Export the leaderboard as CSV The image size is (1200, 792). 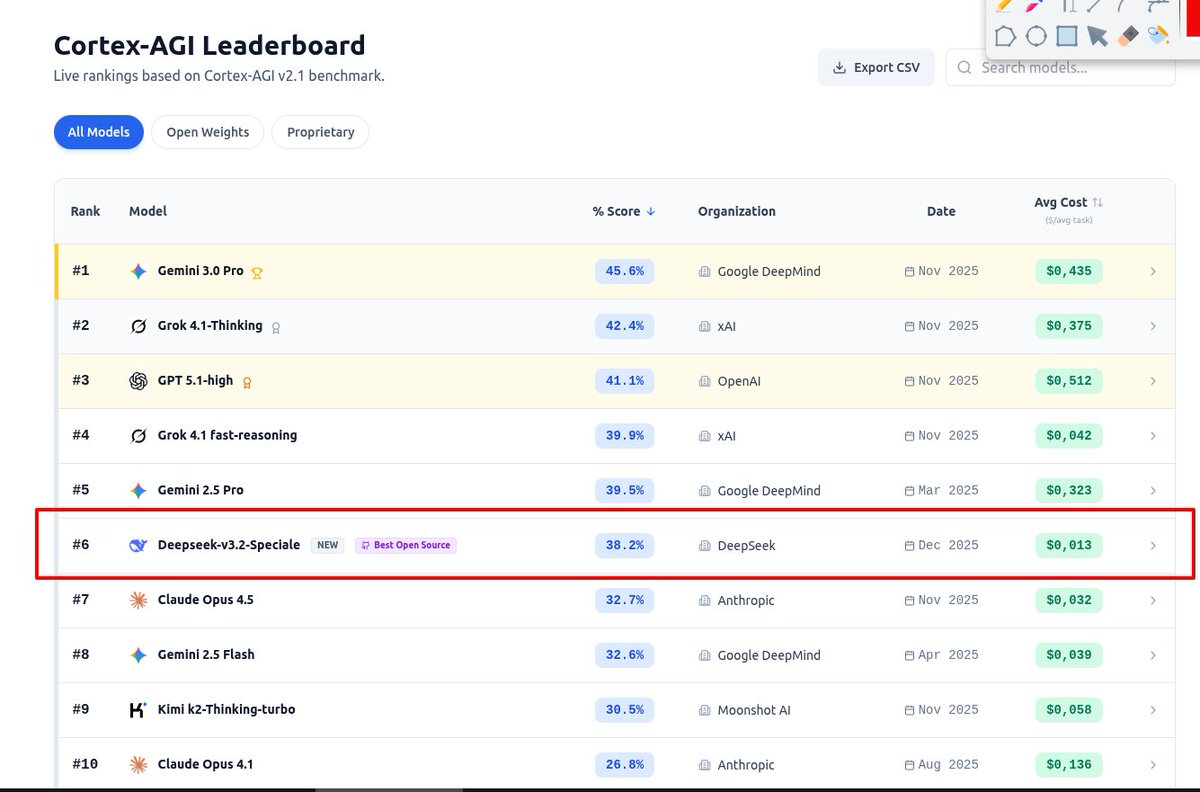[x=876, y=68]
